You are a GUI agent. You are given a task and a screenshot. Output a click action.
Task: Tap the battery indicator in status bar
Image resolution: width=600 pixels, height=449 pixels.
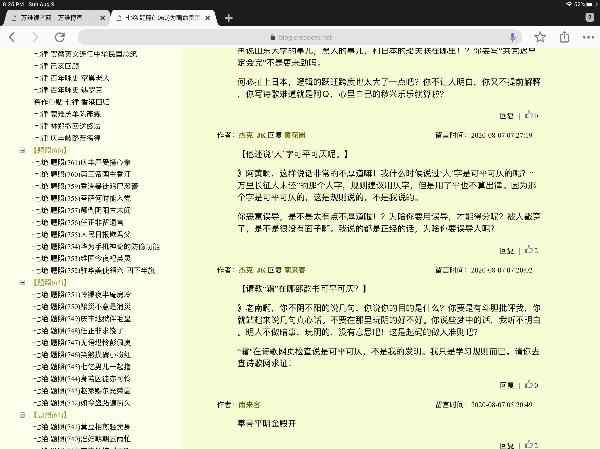[x=591, y=4]
